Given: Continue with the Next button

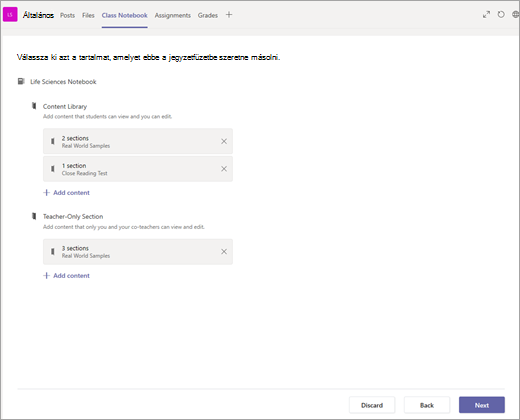Looking at the screenshot, I should point(482,405).
